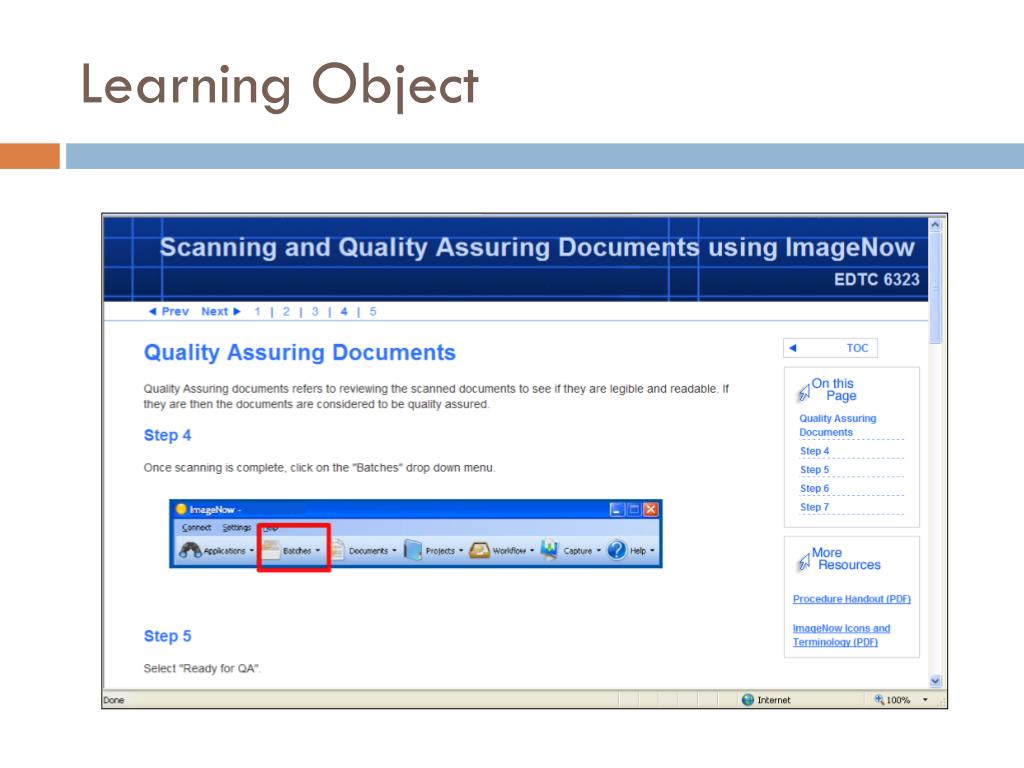Click the Prev navigation link
This screenshot has width=1024, height=768.
click(x=175, y=312)
